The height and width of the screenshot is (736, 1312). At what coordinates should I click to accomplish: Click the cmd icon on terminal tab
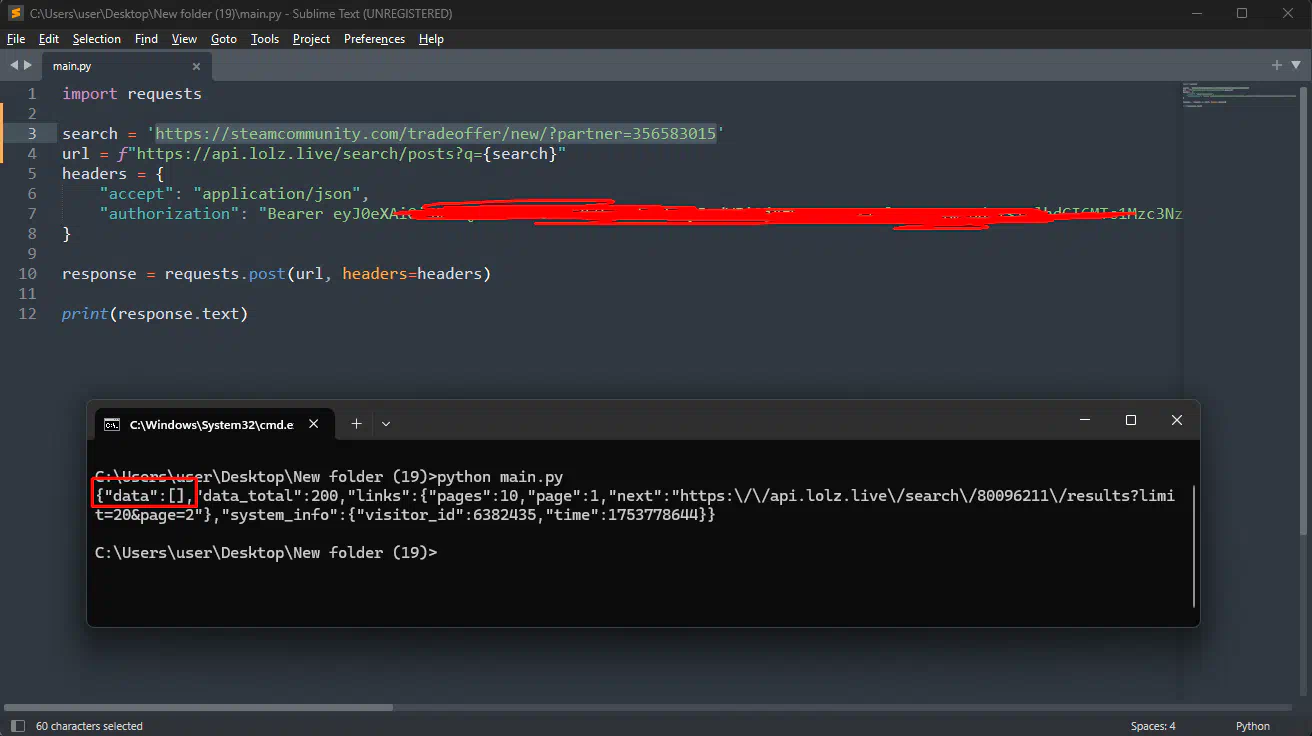113,424
